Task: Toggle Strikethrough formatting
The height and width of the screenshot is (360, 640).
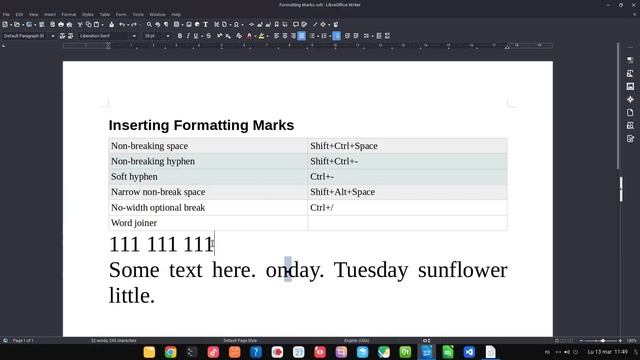Action: coord(209,36)
